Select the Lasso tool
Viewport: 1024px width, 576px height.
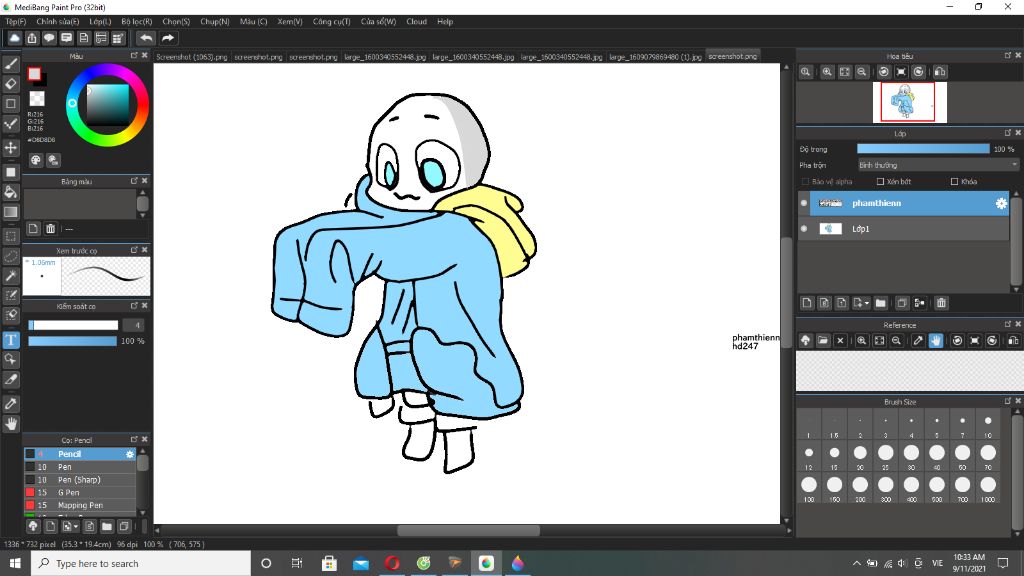pos(11,256)
